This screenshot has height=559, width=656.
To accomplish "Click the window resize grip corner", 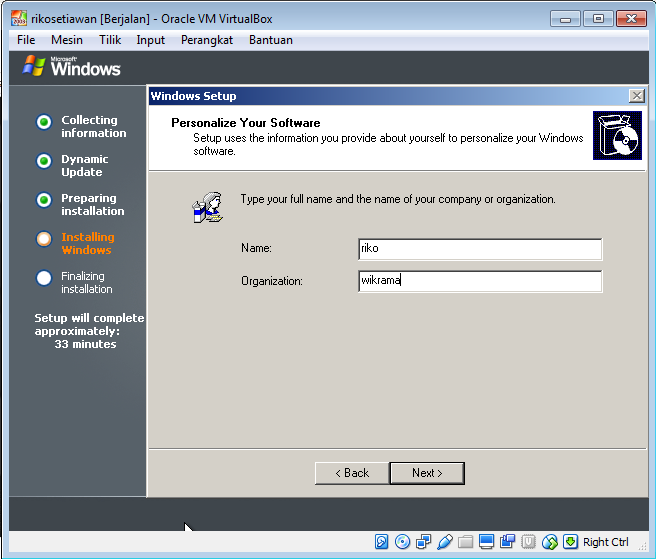I will coord(642,545).
